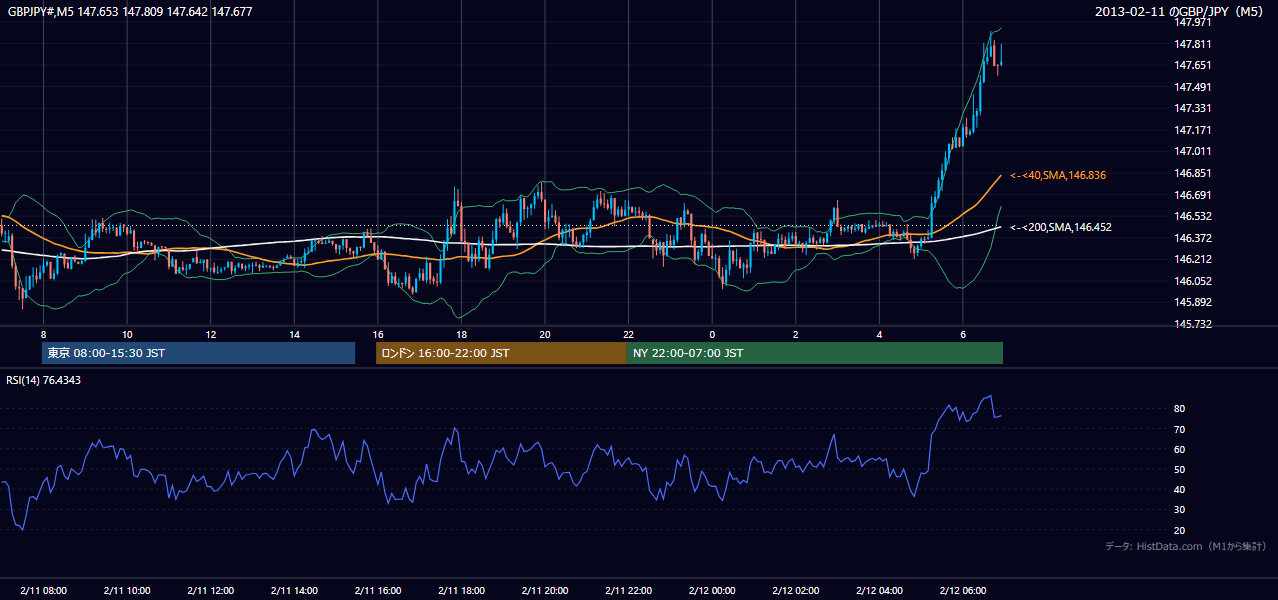Click the bottom time label 2/12 02:00

pos(795,591)
